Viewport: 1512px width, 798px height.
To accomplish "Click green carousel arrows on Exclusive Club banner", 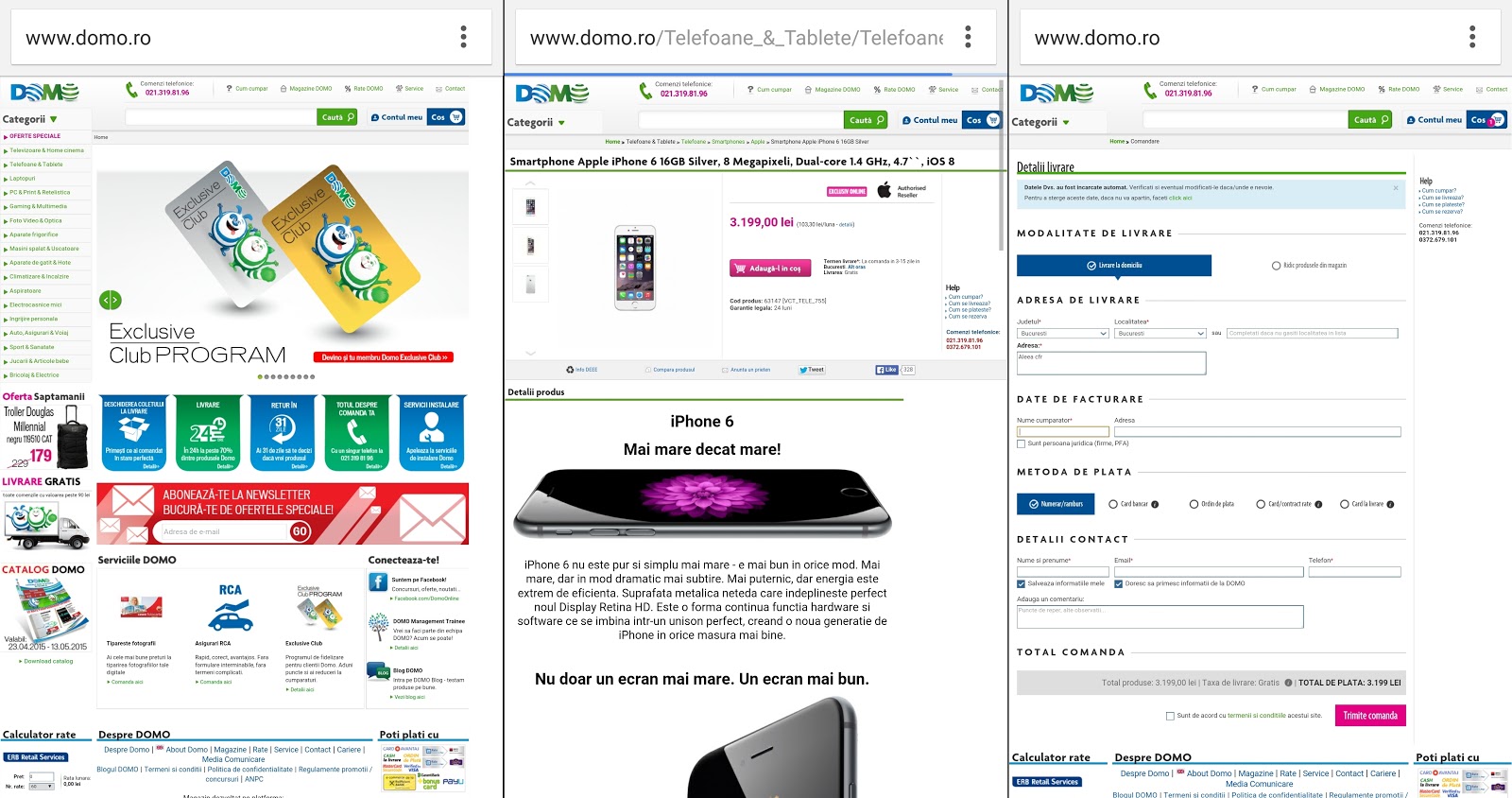I will [111, 301].
